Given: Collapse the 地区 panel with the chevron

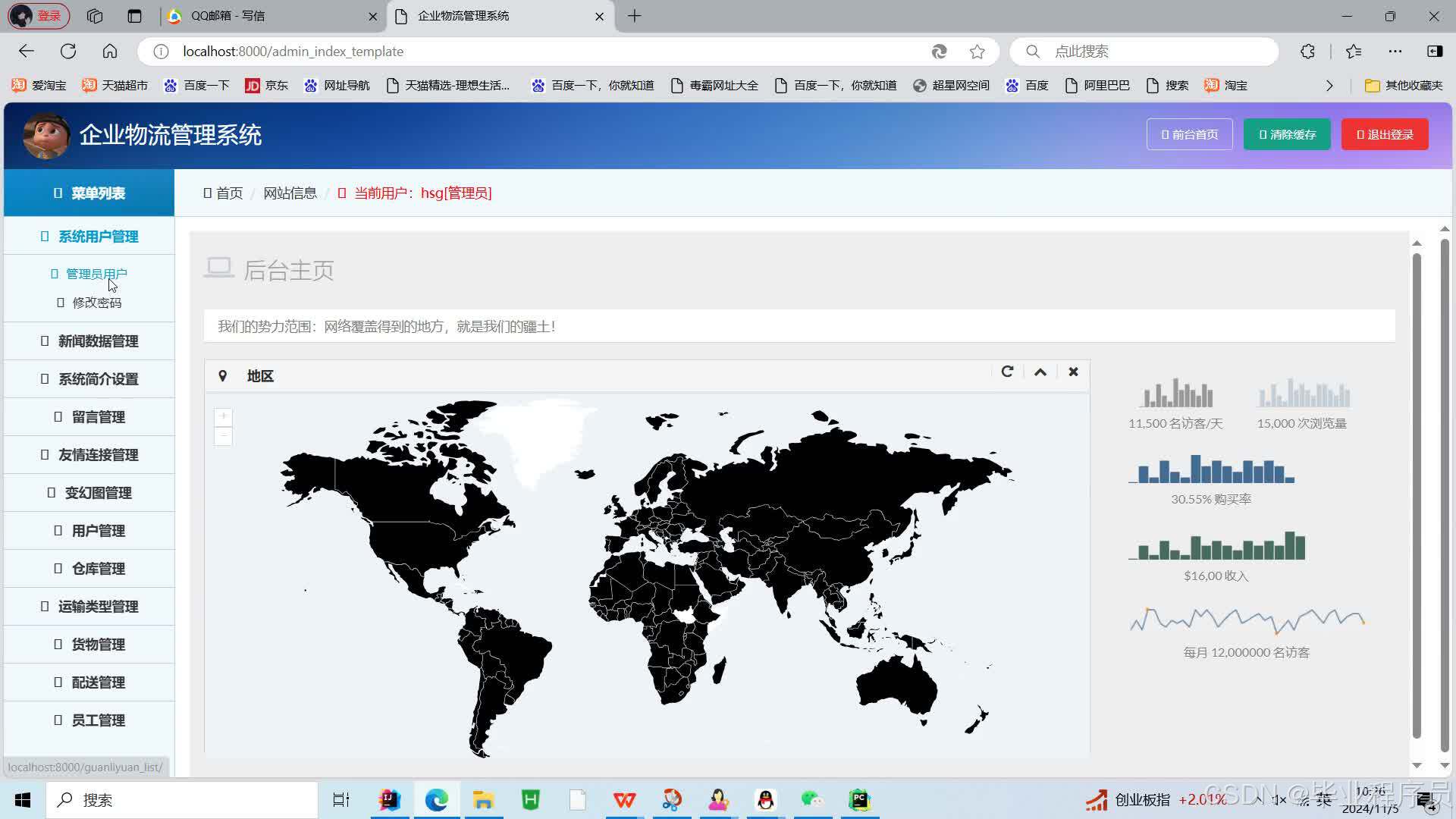Looking at the screenshot, I should (1040, 372).
